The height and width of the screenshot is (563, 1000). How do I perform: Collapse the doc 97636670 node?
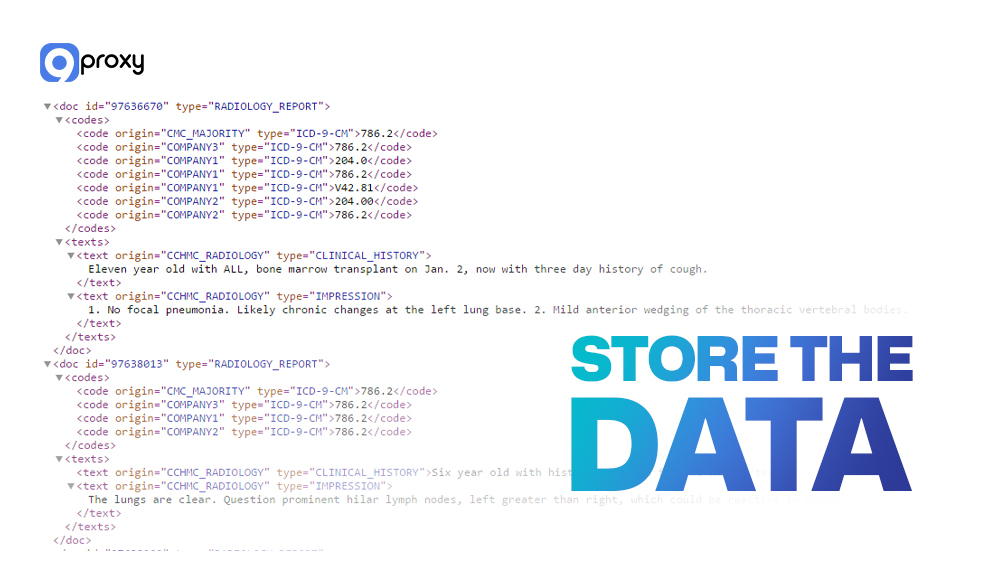(x=47, y=106)
